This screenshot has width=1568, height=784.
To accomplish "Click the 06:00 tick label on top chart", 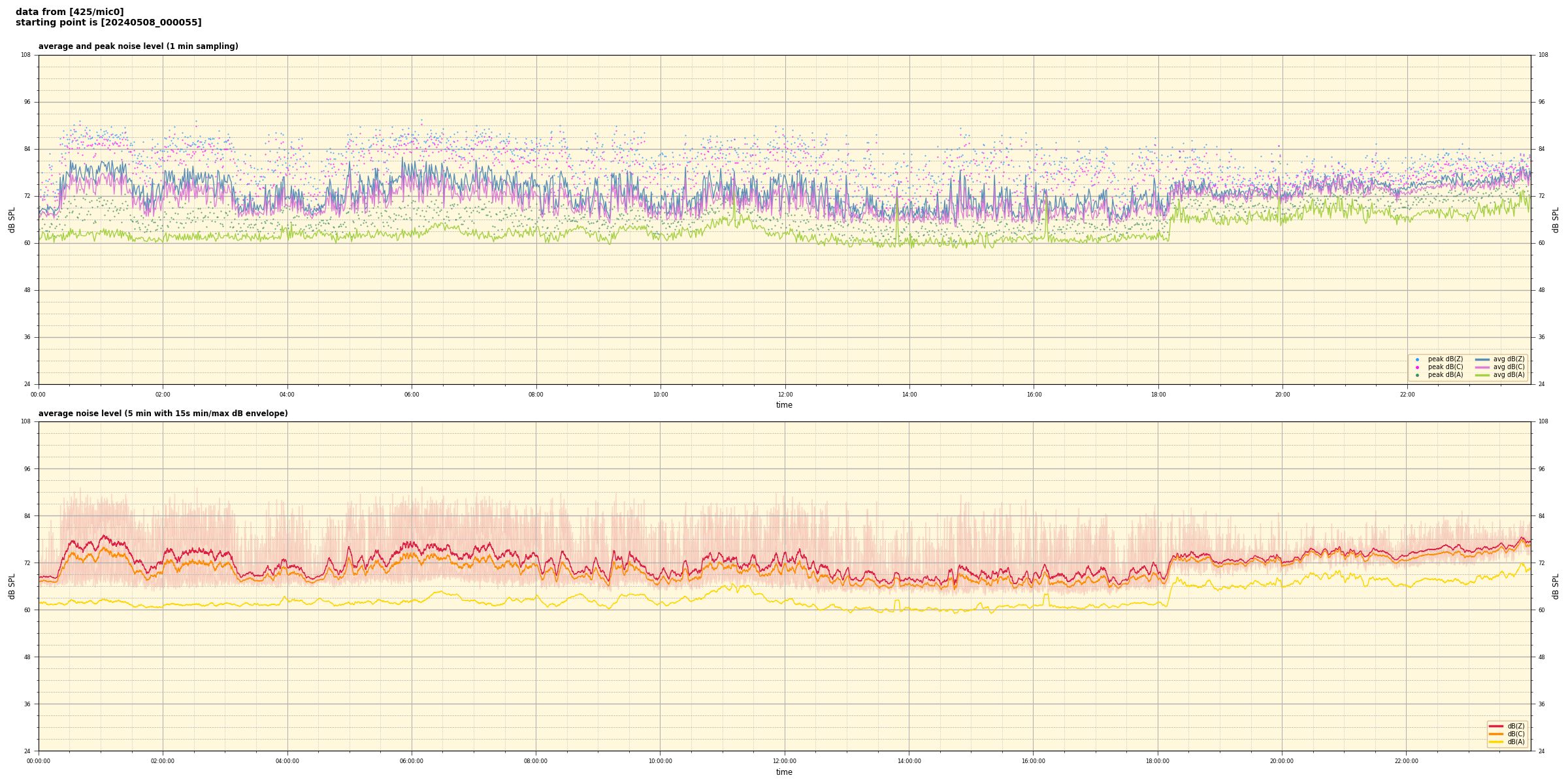I will pos(412,395).
